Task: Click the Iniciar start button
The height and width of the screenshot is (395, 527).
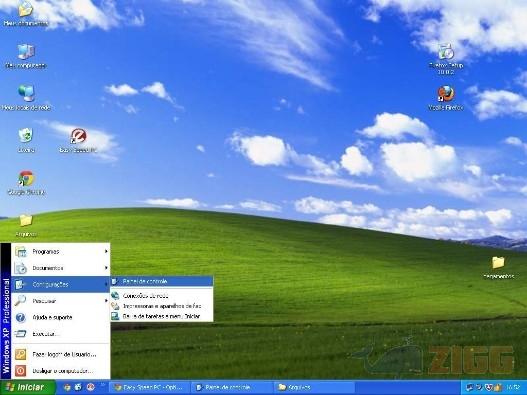Action: click(x=27, y=387)
